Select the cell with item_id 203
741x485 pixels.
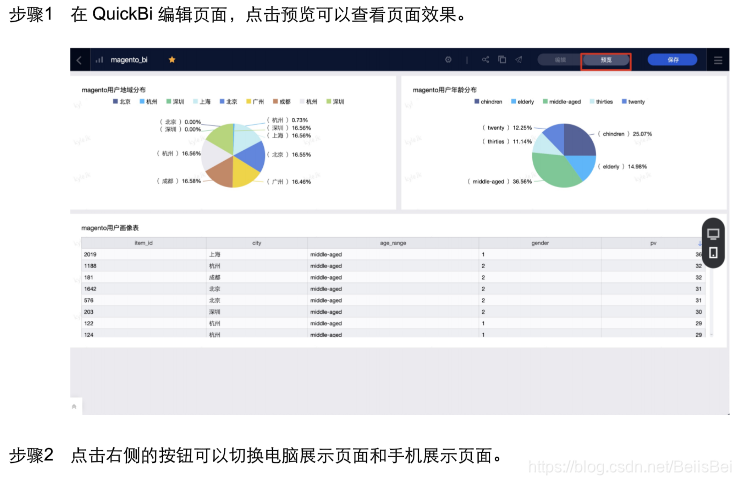click(x=144, y=312)
